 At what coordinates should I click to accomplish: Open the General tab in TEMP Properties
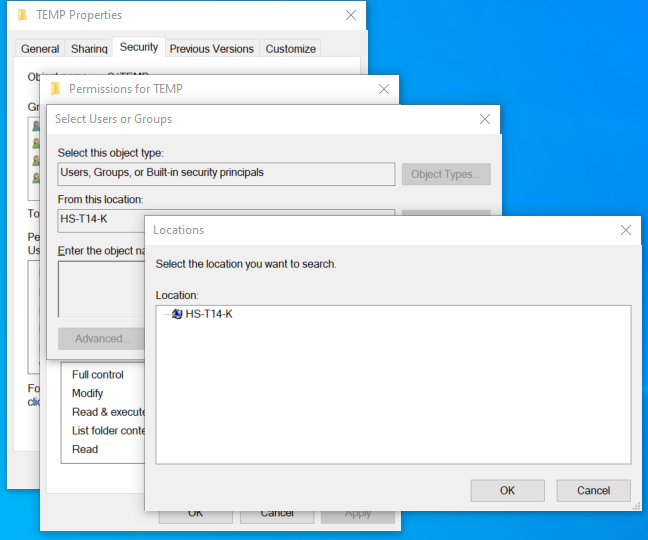pyautogui.click(x=40, y=49)
